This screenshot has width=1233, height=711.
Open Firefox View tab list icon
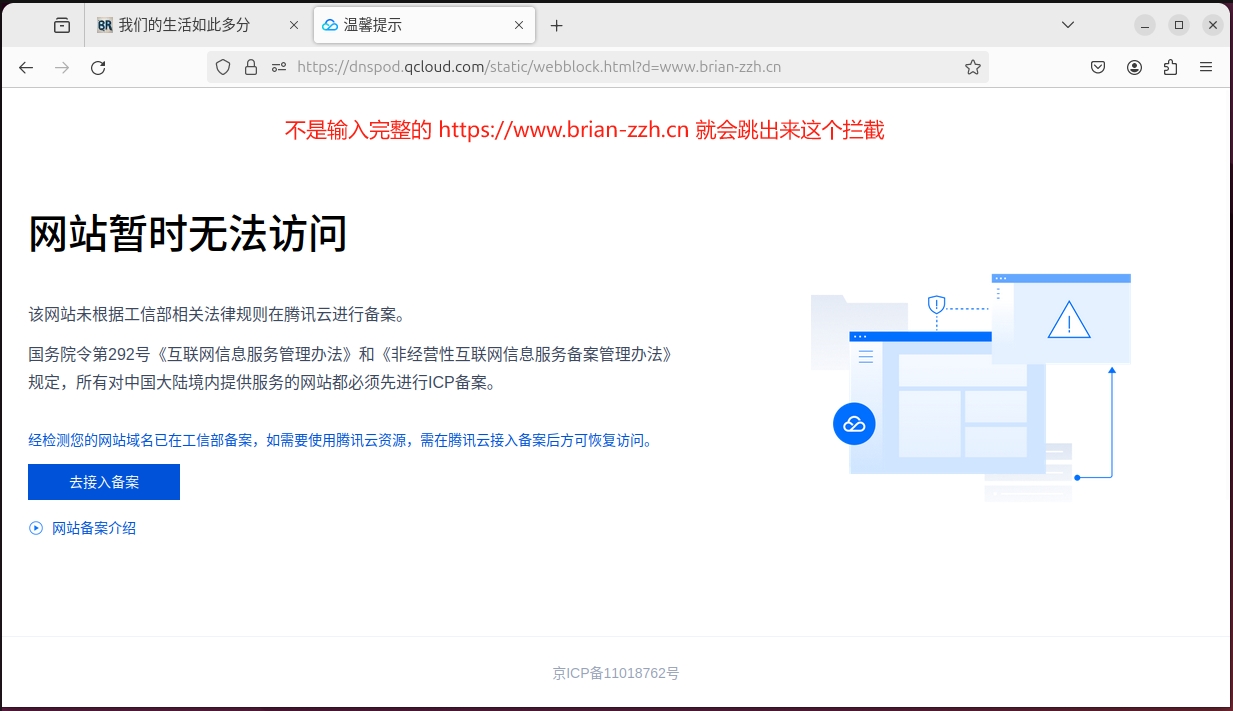(62, 25)
